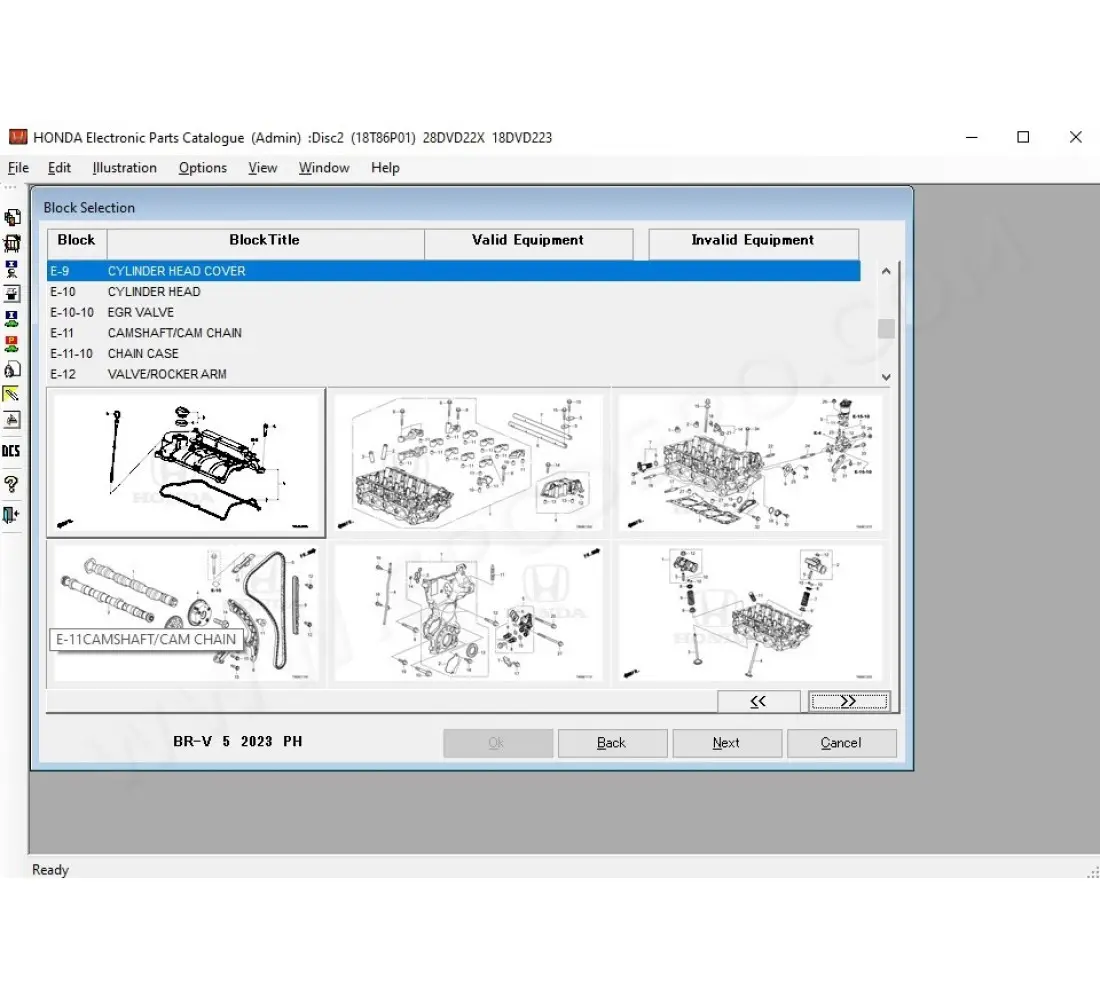Screen dimensions: 1100x1000
Task: Open the View menu
Action: pos(262,168)
